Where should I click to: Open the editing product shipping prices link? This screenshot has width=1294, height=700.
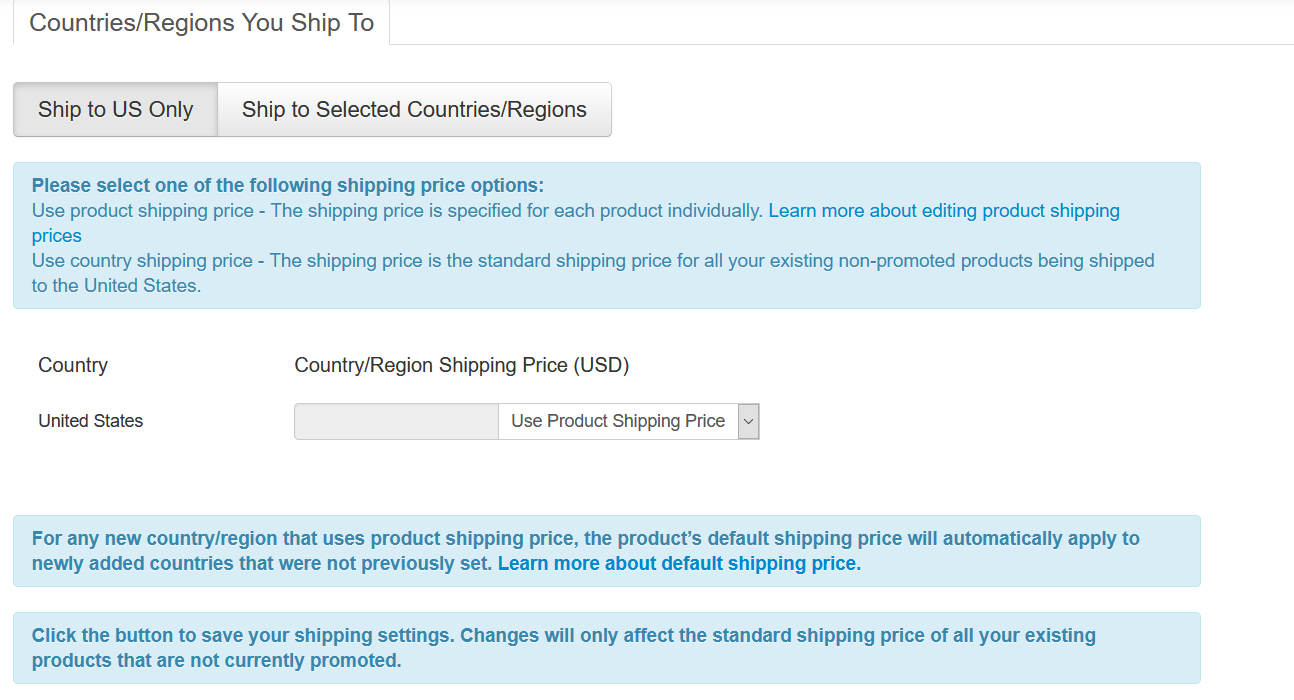click(x=944, y=210)
